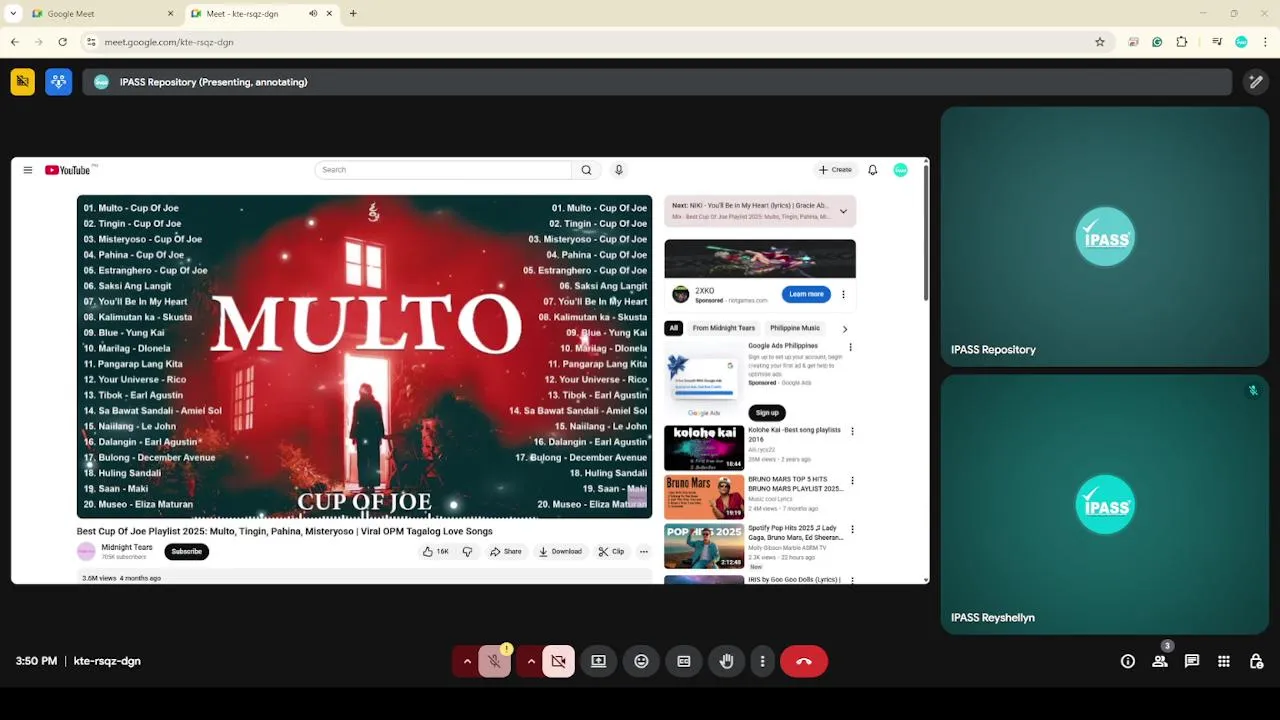Image resolution: width=1280 pixels, height=720 pixels.
Task: Open the Activities grid icon
Action: 1224,661
